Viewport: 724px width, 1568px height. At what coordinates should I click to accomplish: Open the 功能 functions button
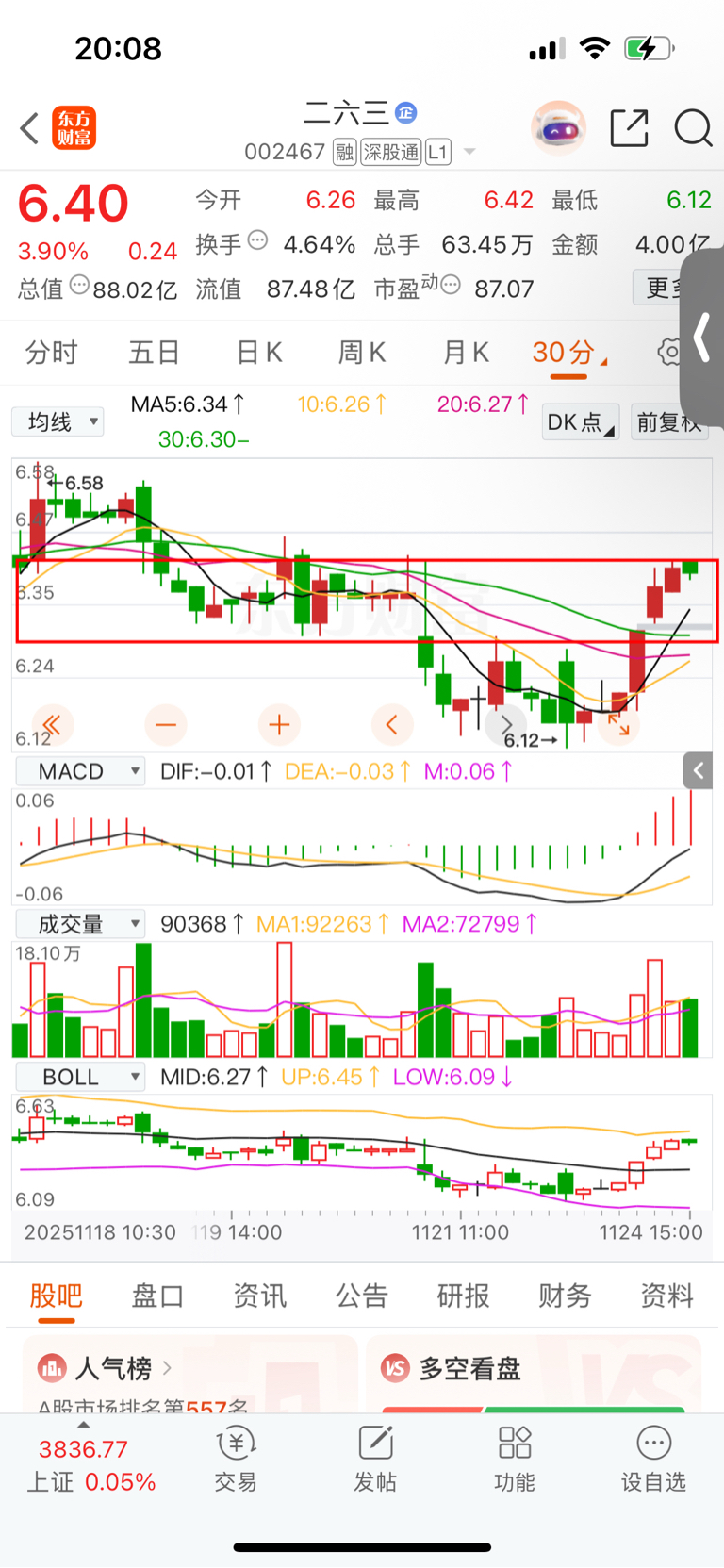click(x=515, y=1460)
